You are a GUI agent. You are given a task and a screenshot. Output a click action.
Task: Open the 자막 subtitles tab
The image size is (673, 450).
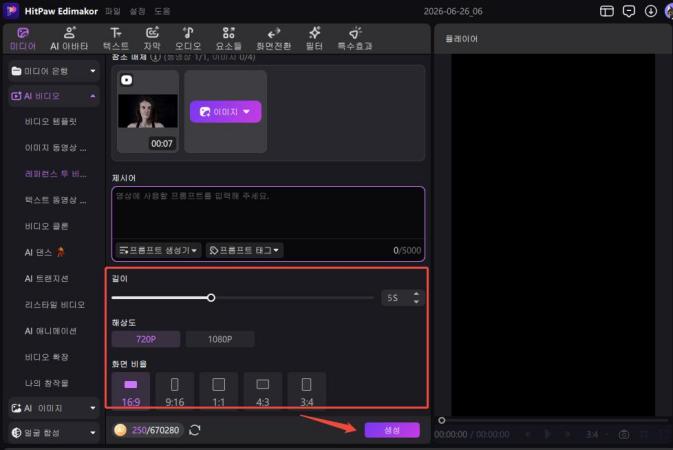pyautogui.click(x=152, y=39)
